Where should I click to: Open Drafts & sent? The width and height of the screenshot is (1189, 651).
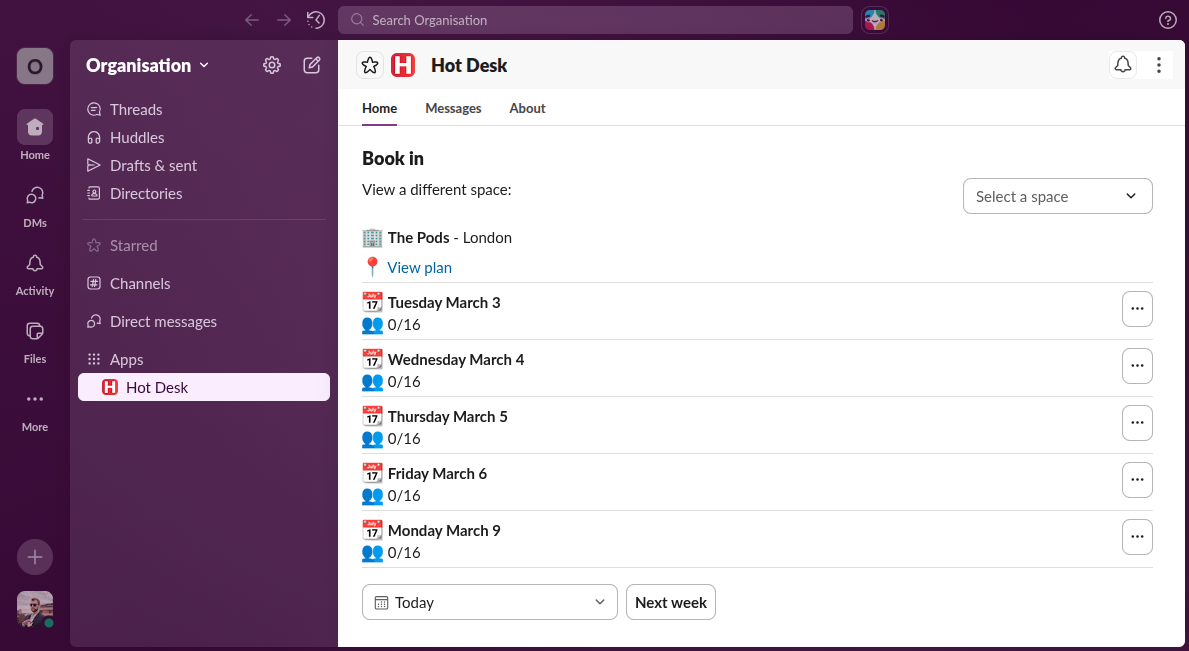(x=152, y=165)
